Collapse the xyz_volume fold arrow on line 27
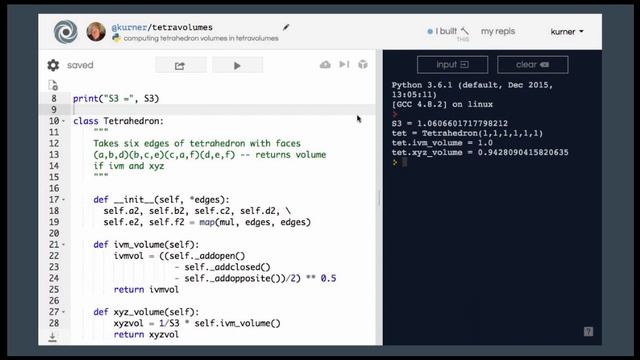The image size is (640, 360). pyautogui.click(x=63, y=312)
